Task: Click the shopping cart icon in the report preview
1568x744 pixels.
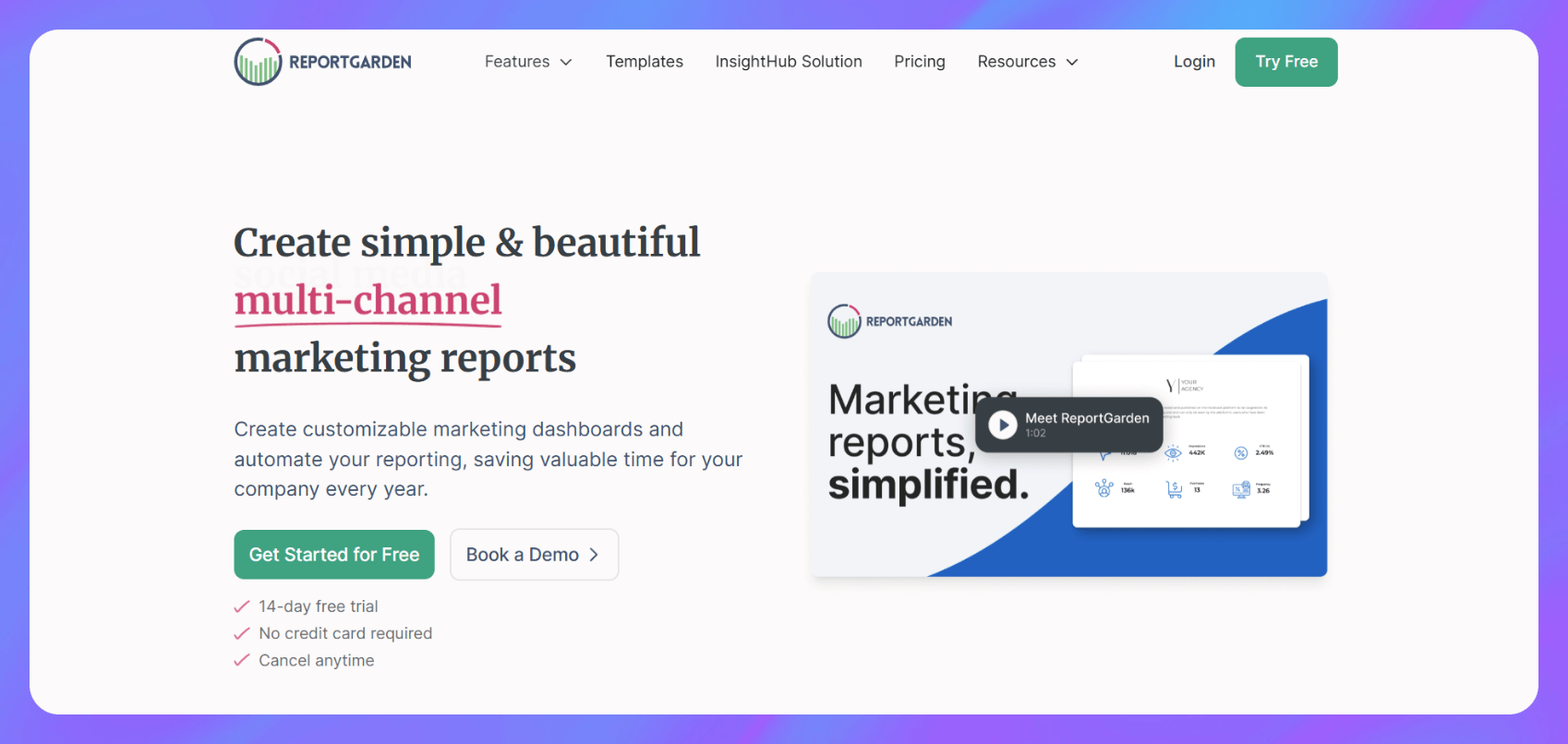Action: click(x=1174, y=489)
